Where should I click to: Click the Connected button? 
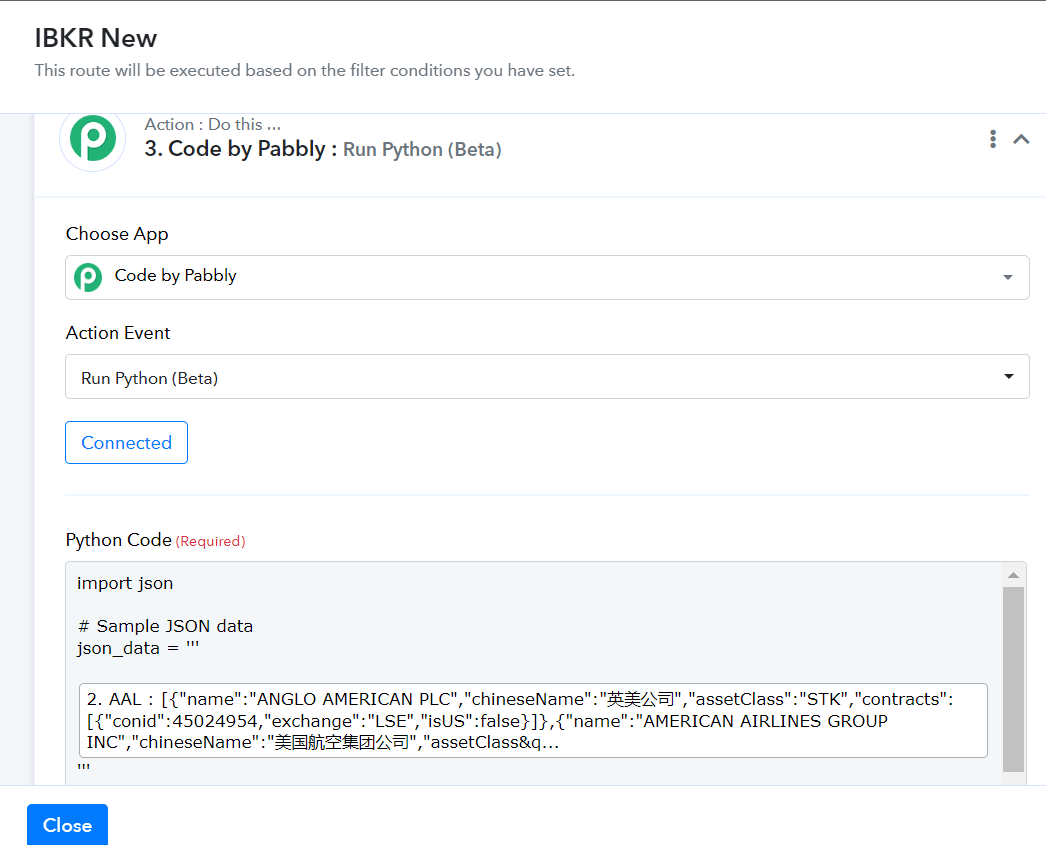coord(126,442)
